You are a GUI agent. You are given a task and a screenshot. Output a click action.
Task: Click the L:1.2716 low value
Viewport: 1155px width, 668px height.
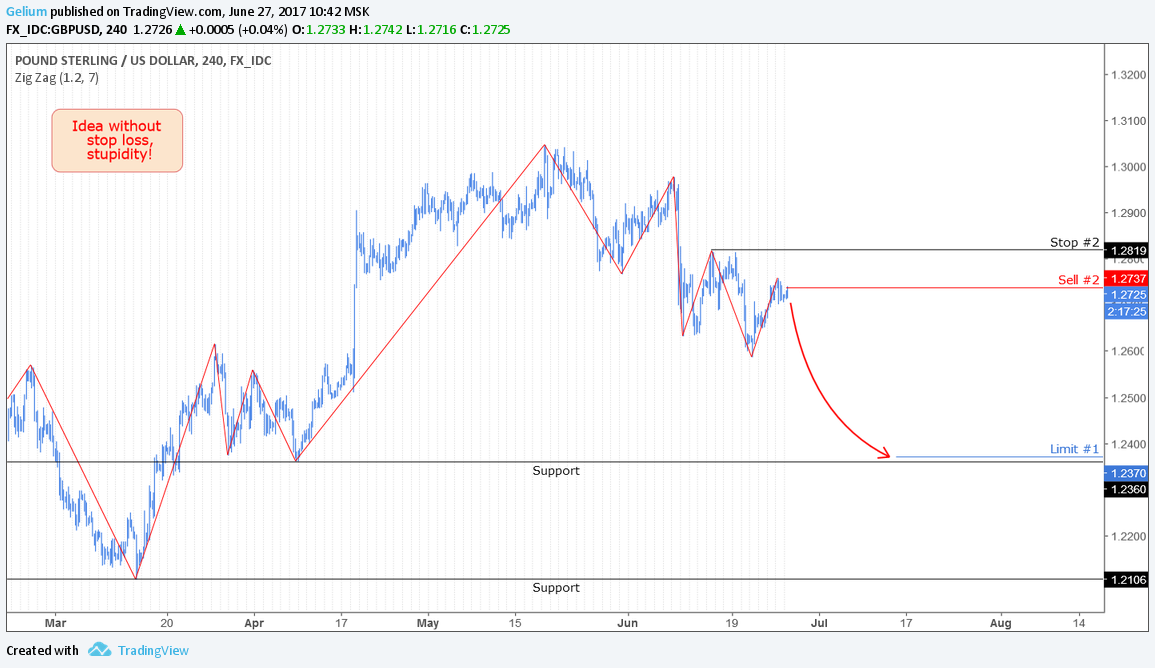[x=430, y=29]
